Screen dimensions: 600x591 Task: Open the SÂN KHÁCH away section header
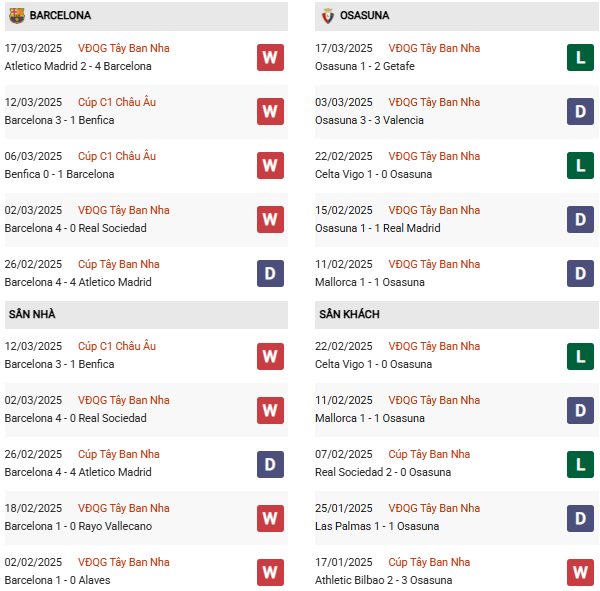point(349,314)
